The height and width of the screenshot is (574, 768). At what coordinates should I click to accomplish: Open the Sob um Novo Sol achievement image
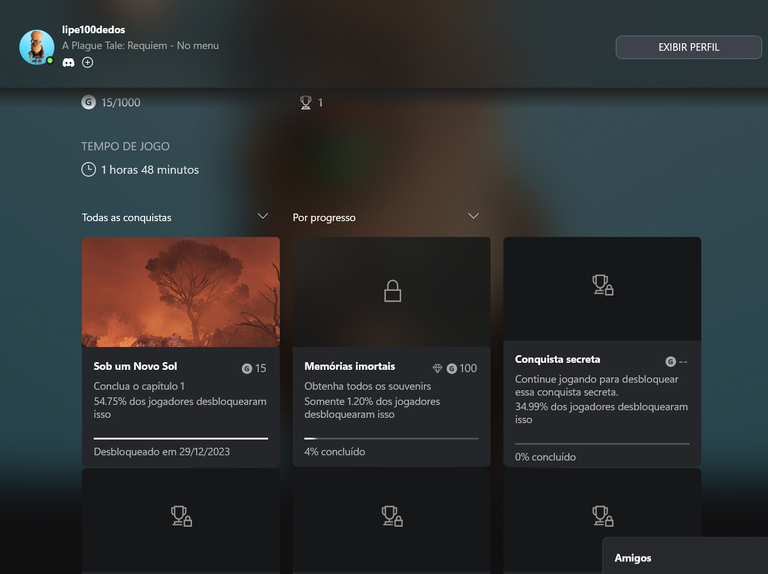[x=181, y=292]
